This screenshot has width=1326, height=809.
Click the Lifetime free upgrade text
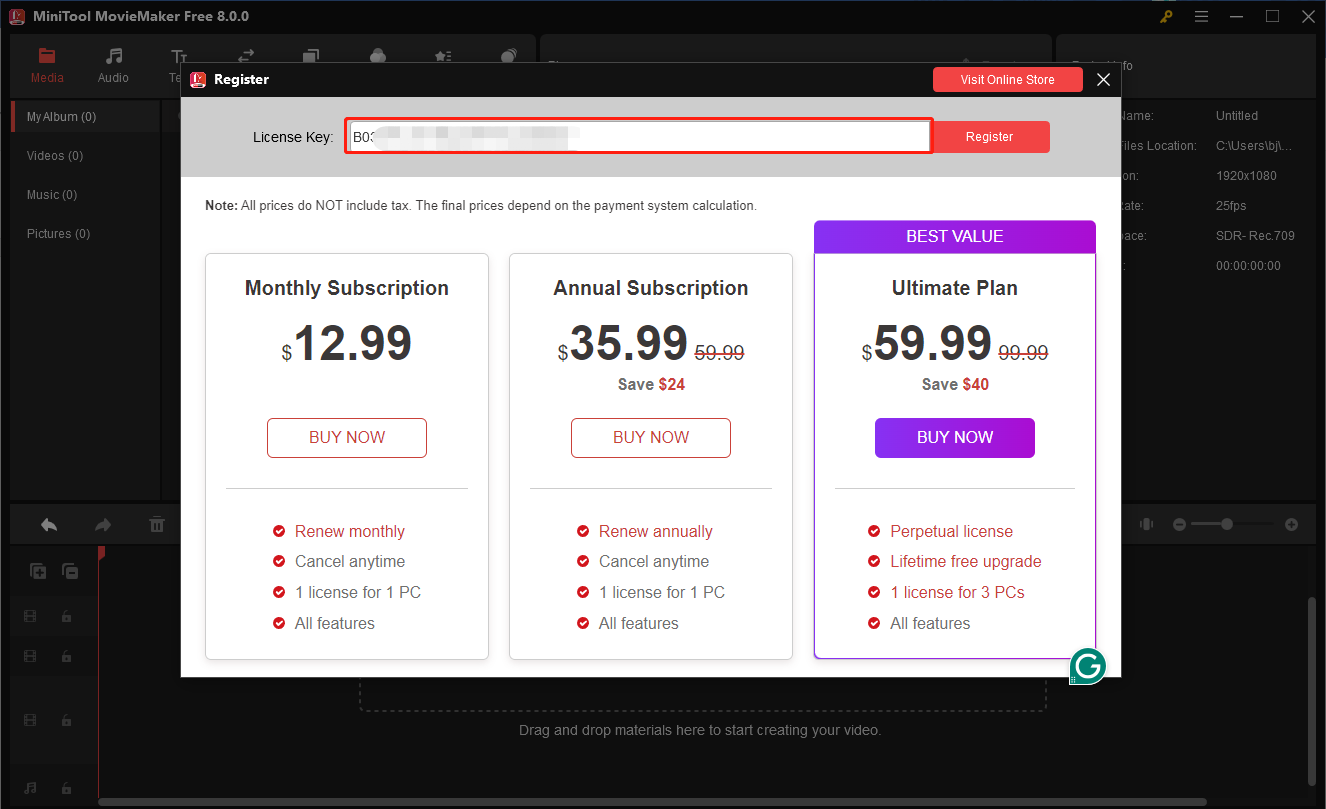[x=966, y=562]
